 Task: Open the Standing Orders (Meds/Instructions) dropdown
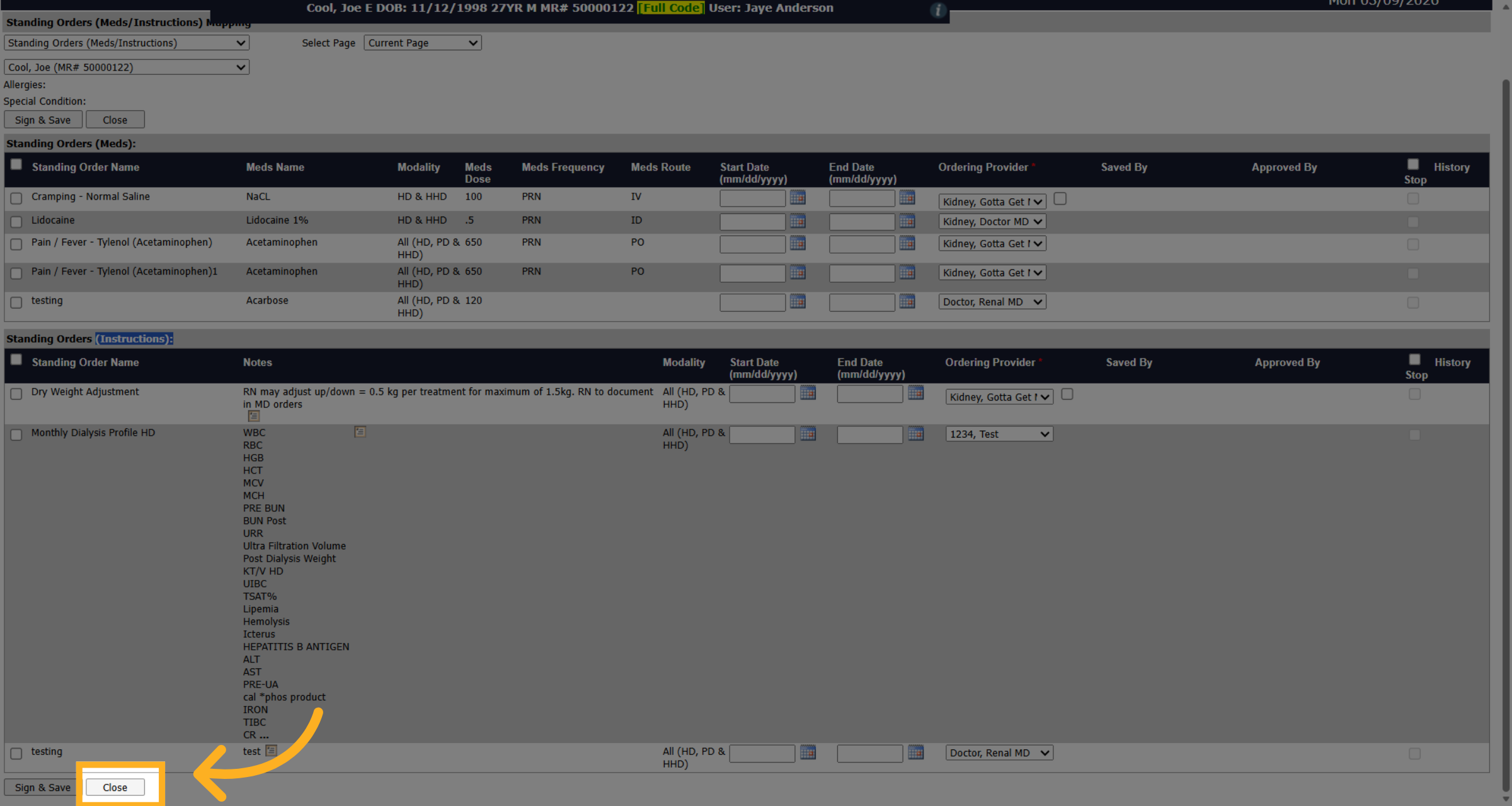(127, 43)
